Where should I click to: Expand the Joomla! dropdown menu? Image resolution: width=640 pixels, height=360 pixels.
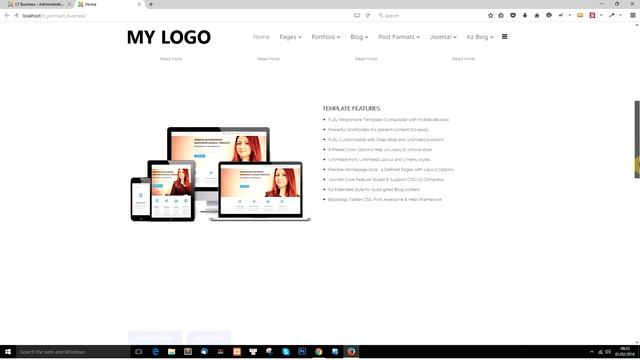coord(443,37)
